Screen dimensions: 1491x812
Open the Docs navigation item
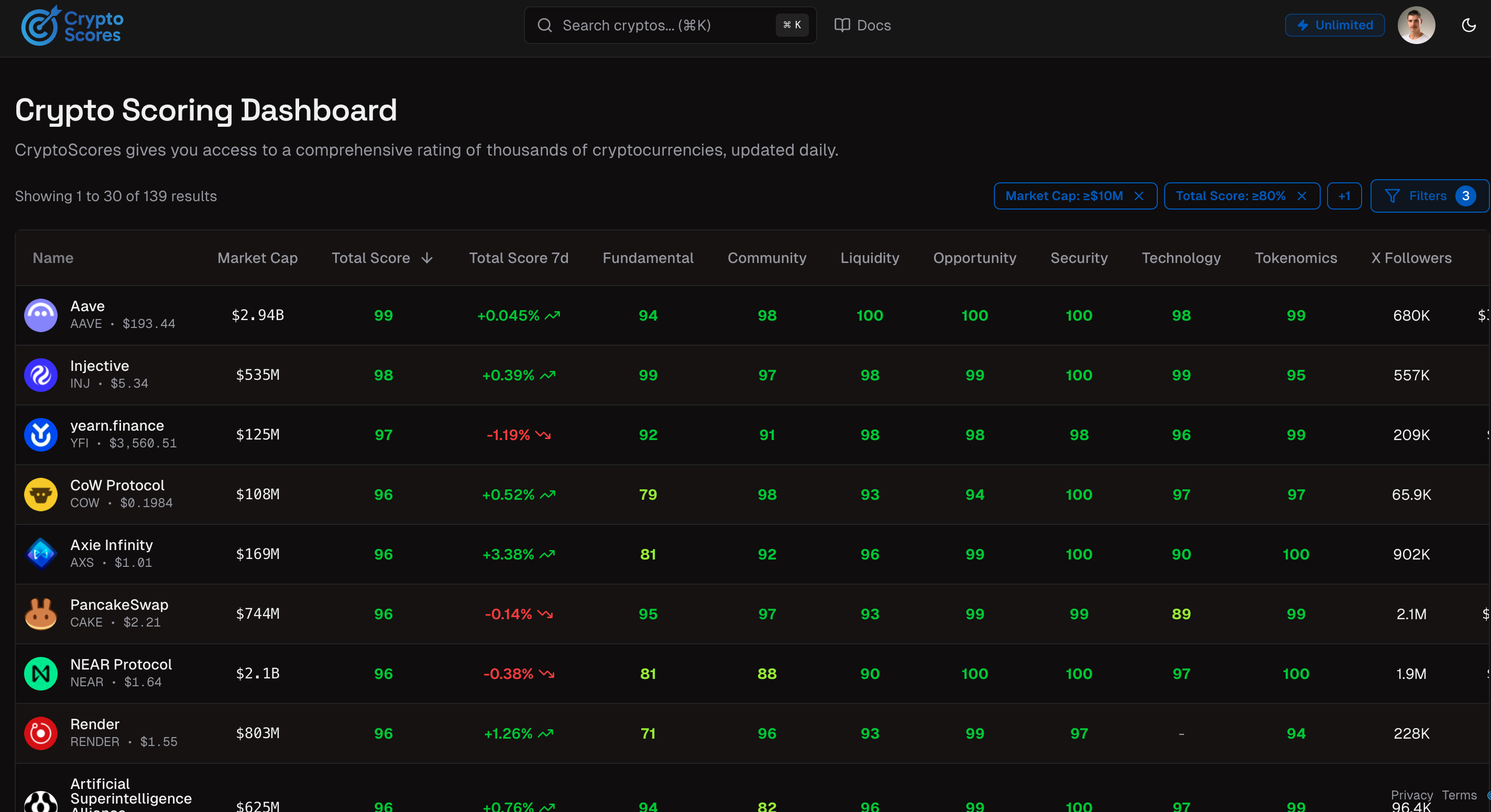coord(862,25)
